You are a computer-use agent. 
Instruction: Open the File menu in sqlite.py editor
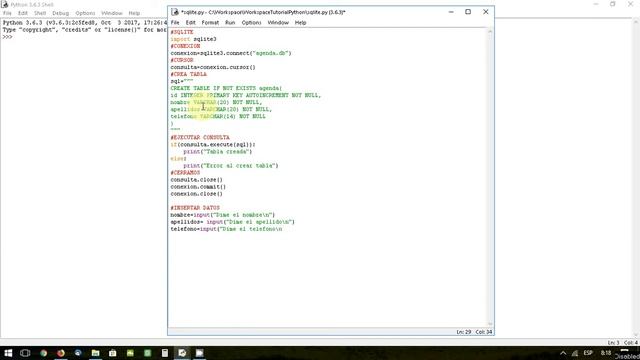pyautogui.click(x=175, y=23)
